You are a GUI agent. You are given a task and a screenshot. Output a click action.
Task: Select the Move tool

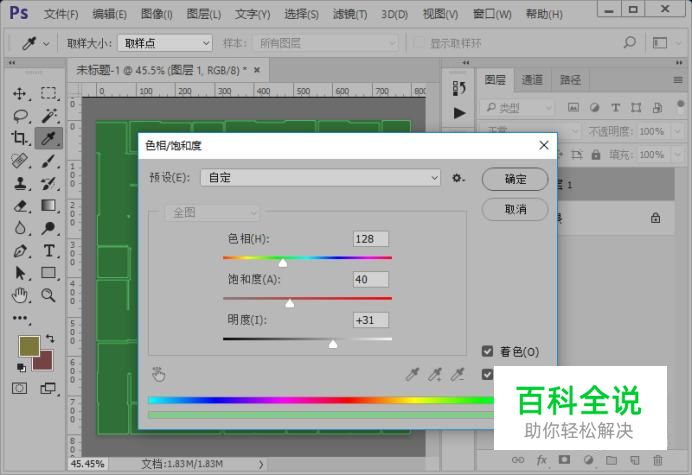[19, 93]
